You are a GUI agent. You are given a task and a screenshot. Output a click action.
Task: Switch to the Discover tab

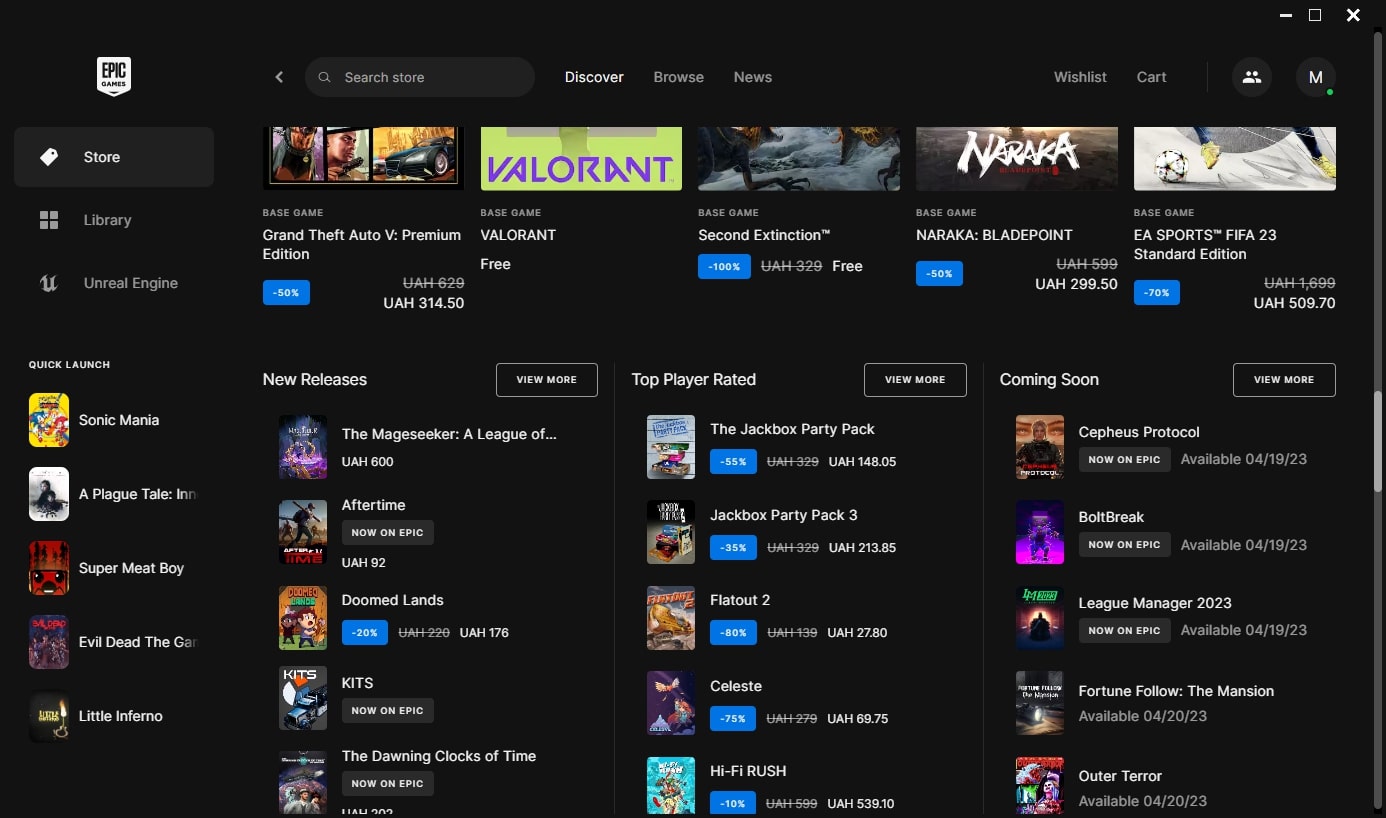(594, 77)
